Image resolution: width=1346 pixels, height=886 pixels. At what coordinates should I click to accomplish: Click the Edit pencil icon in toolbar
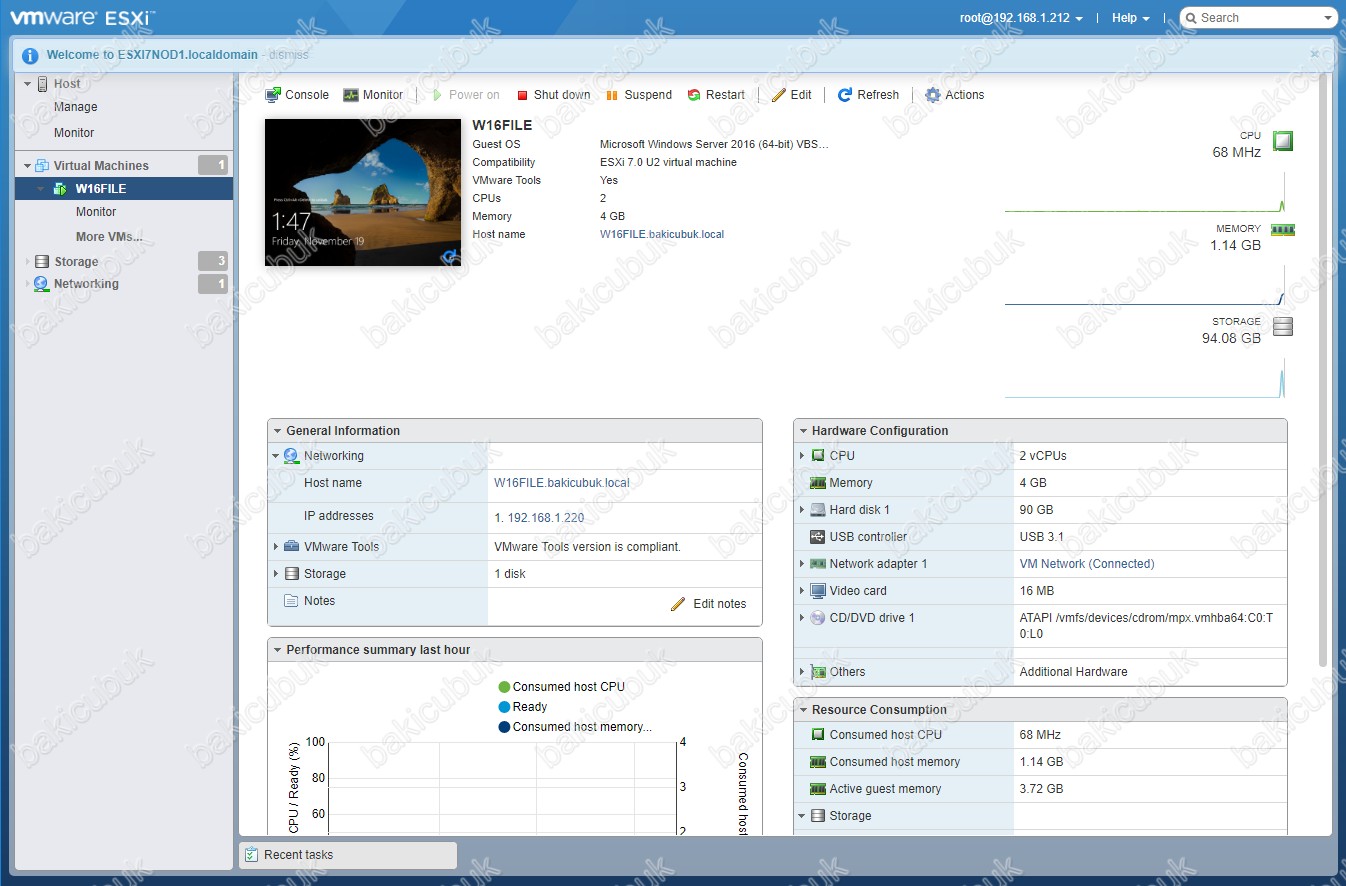(x=779, y=95)
